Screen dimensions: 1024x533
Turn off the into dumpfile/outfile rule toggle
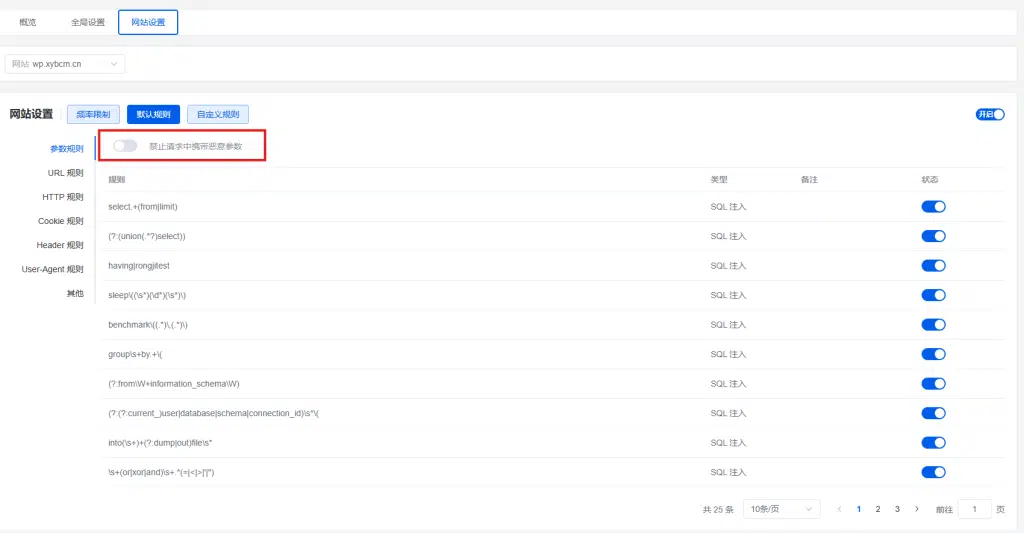[x=933, y=443]
